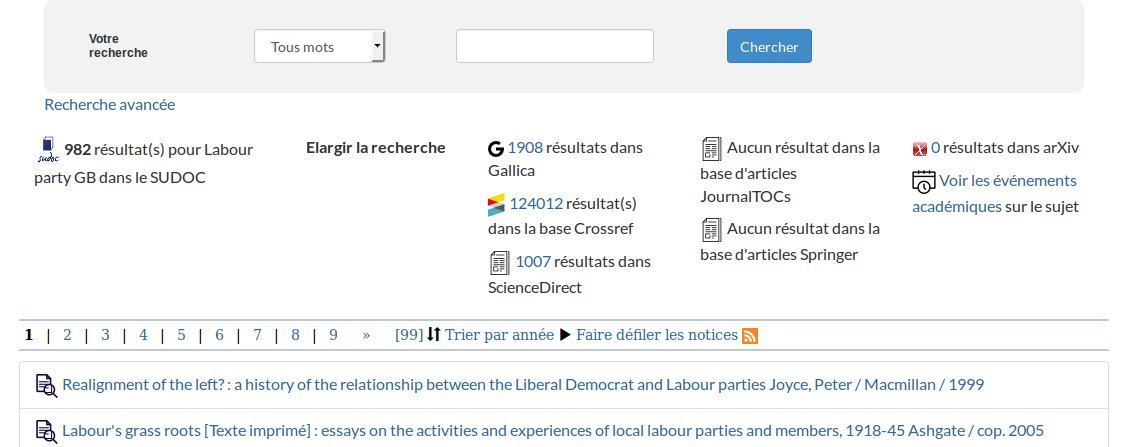This screenshot has width=1127, height=447.
Task: Open the 1908 Gallica results link
Action: click(525, 148)
